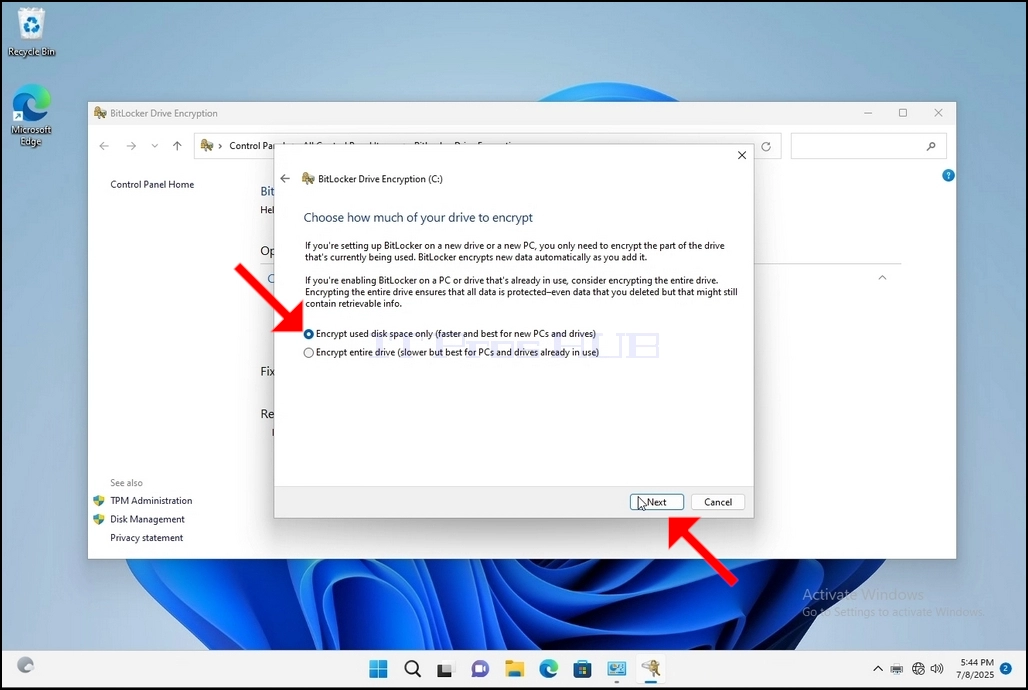Go up one level in Control Panel

[x=177, y=146]
